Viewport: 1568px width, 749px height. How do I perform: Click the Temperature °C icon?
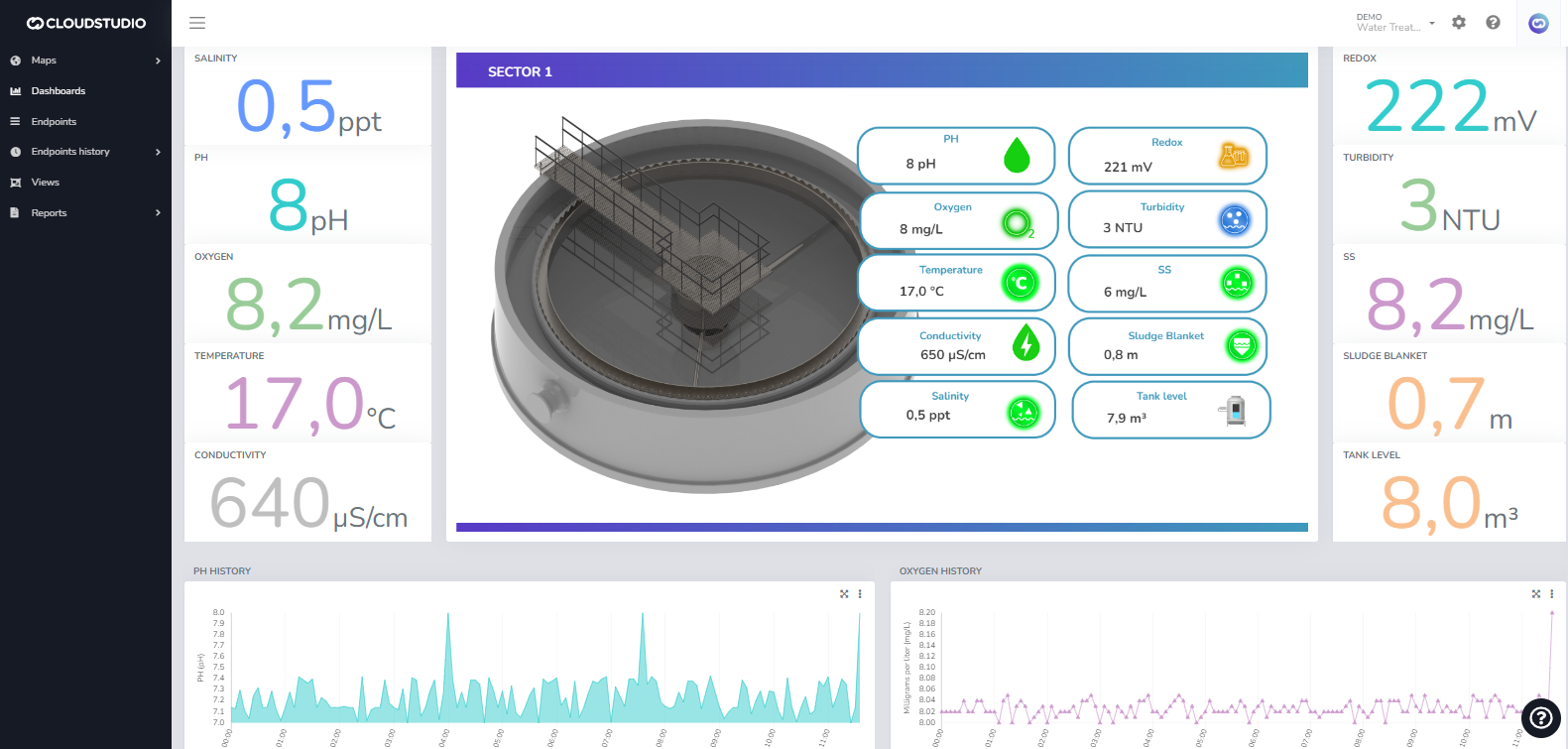1020,284
